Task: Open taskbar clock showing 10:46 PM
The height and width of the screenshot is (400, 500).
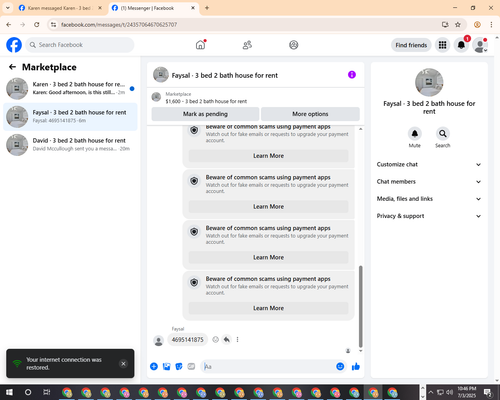Action: tap(467, 392)
